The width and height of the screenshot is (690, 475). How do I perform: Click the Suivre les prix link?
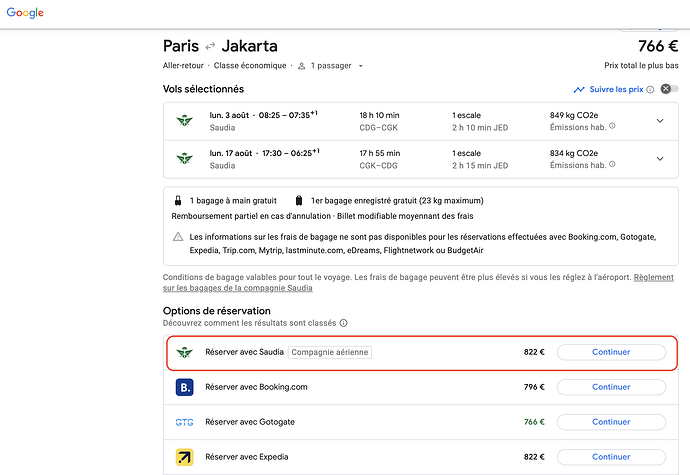tap(616, 89)
